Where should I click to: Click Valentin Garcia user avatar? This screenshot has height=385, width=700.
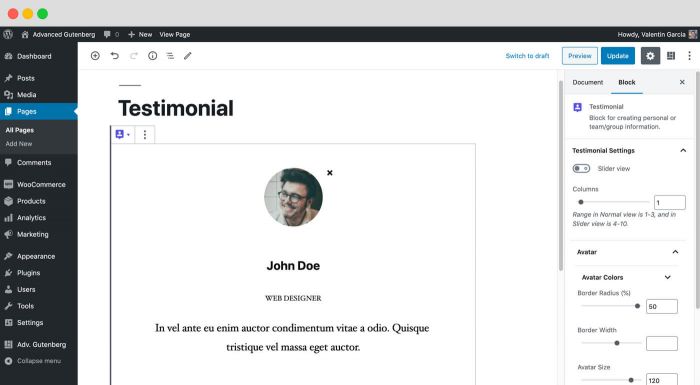tap(693, 34)
